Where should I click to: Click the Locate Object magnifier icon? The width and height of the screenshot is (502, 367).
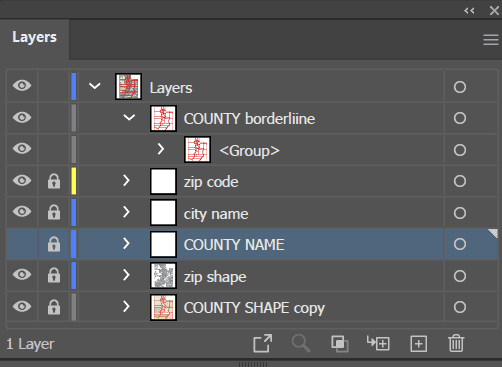click(301, 343)
